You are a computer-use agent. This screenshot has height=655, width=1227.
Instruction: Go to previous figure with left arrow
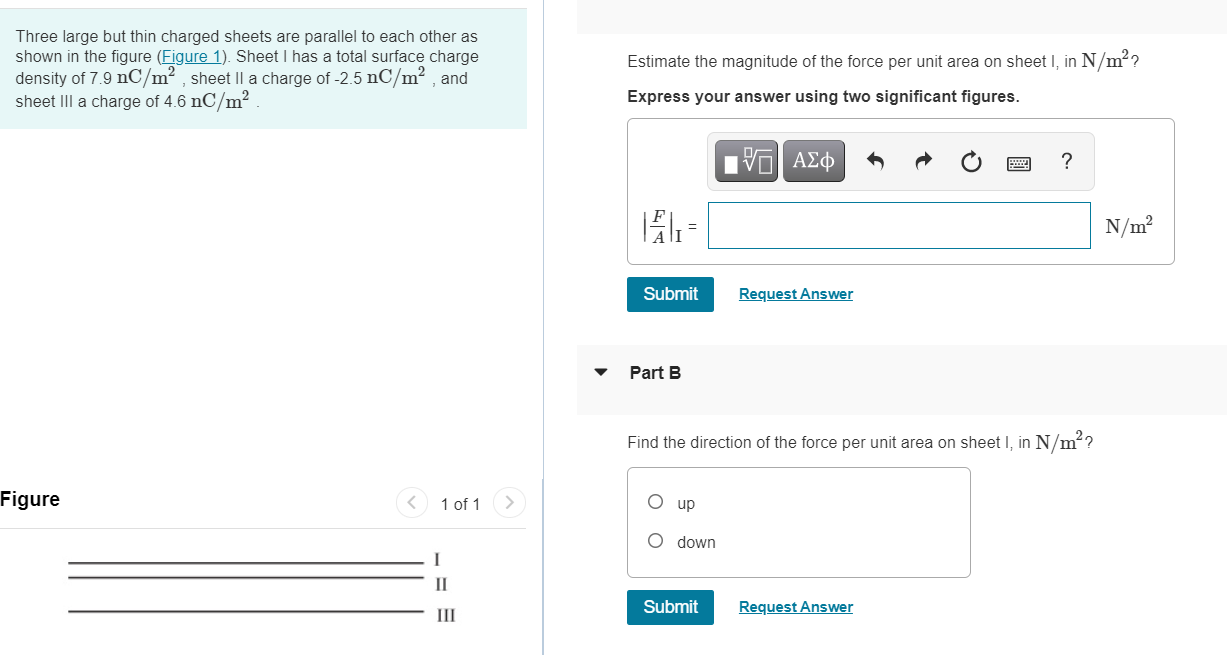click(x=411, y=503)
